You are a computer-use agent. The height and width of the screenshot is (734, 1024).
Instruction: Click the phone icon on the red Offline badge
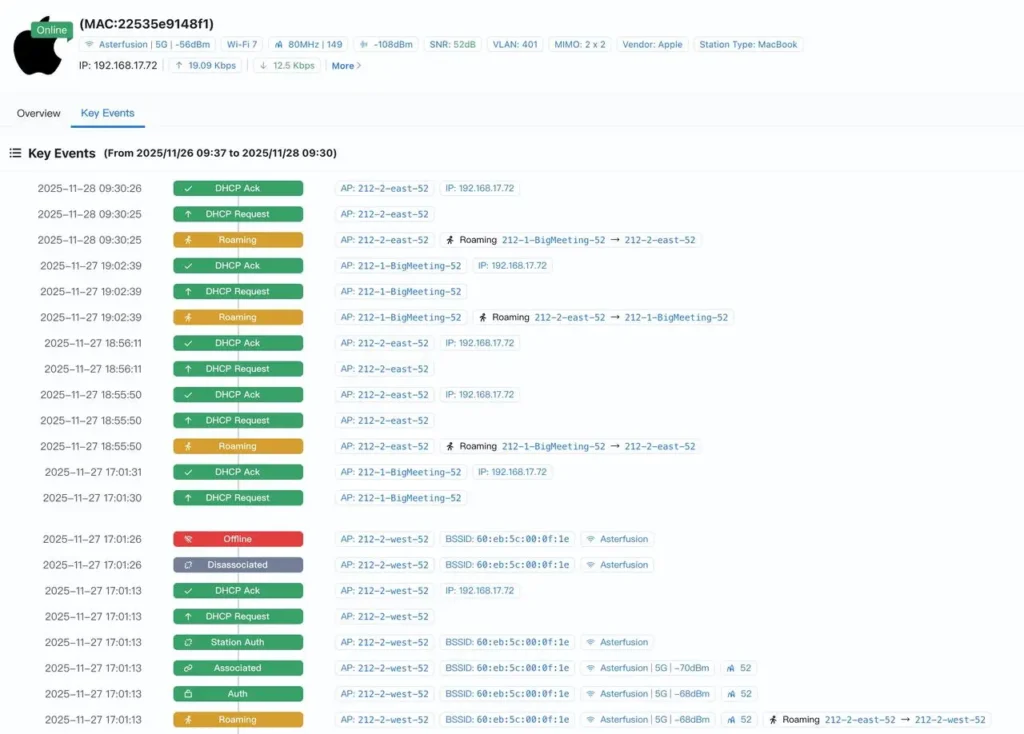coord(188,539)
